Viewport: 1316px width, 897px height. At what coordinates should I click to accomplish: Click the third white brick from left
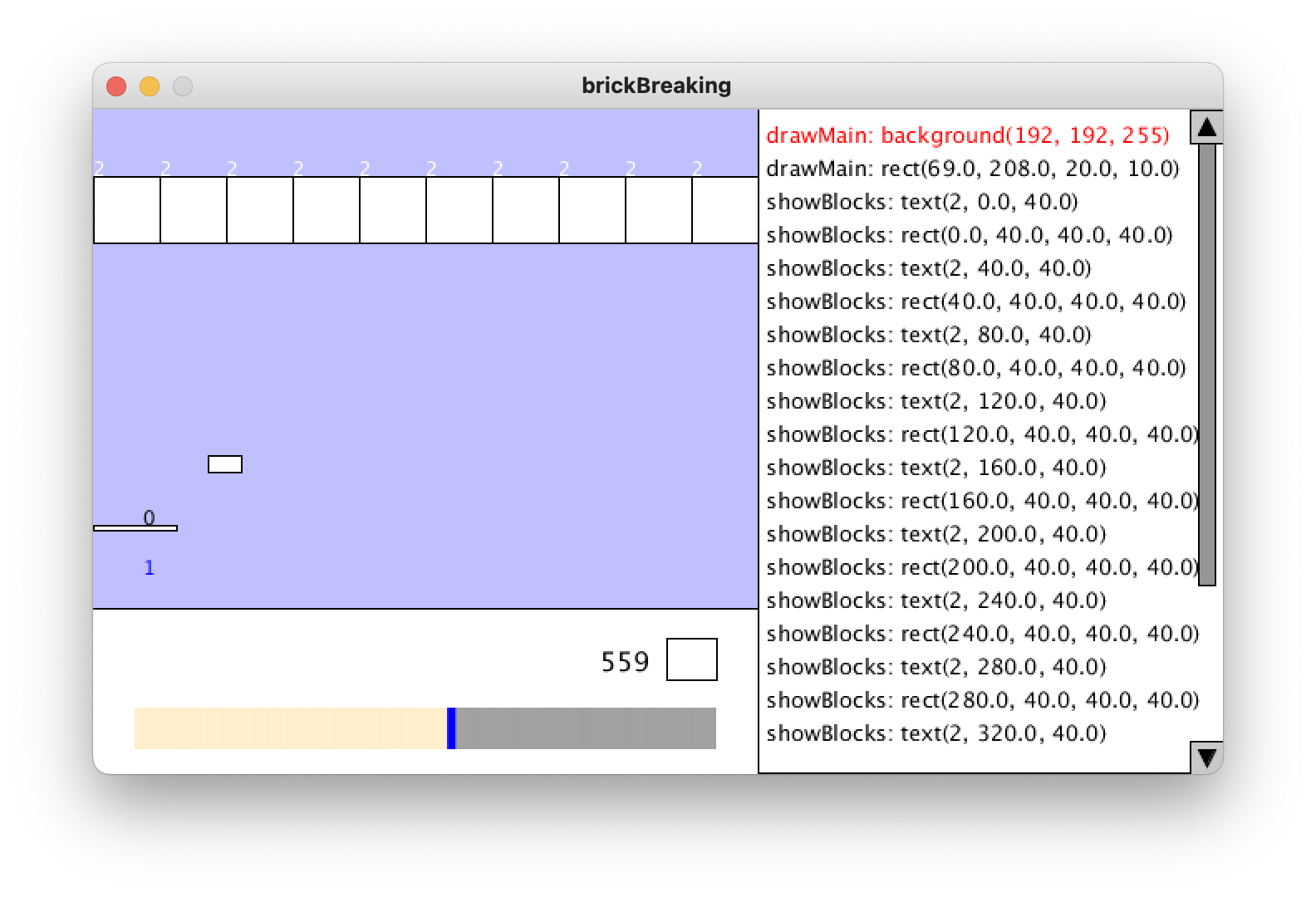click(260, 210)
